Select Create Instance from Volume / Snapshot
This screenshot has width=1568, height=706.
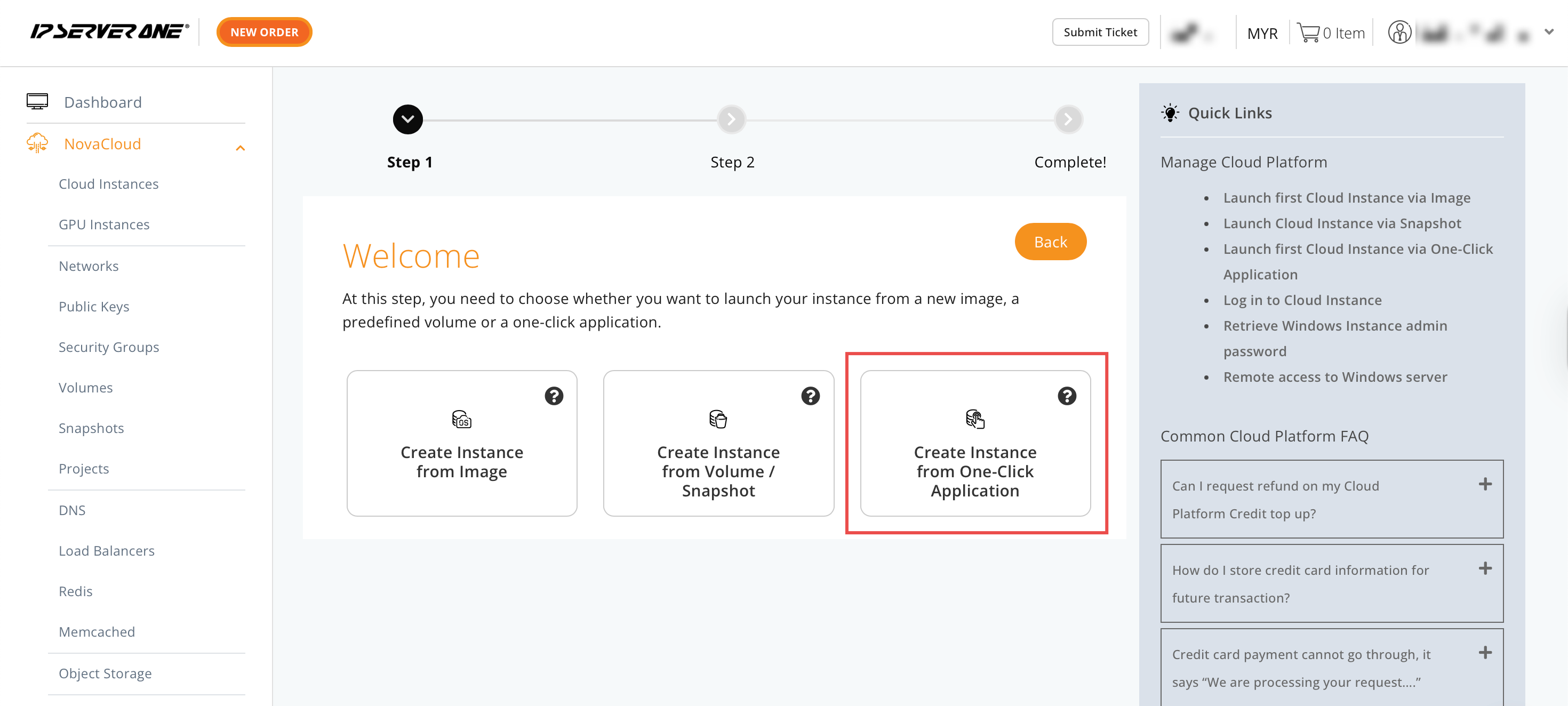pyautogui.click(x=719, y=444)
